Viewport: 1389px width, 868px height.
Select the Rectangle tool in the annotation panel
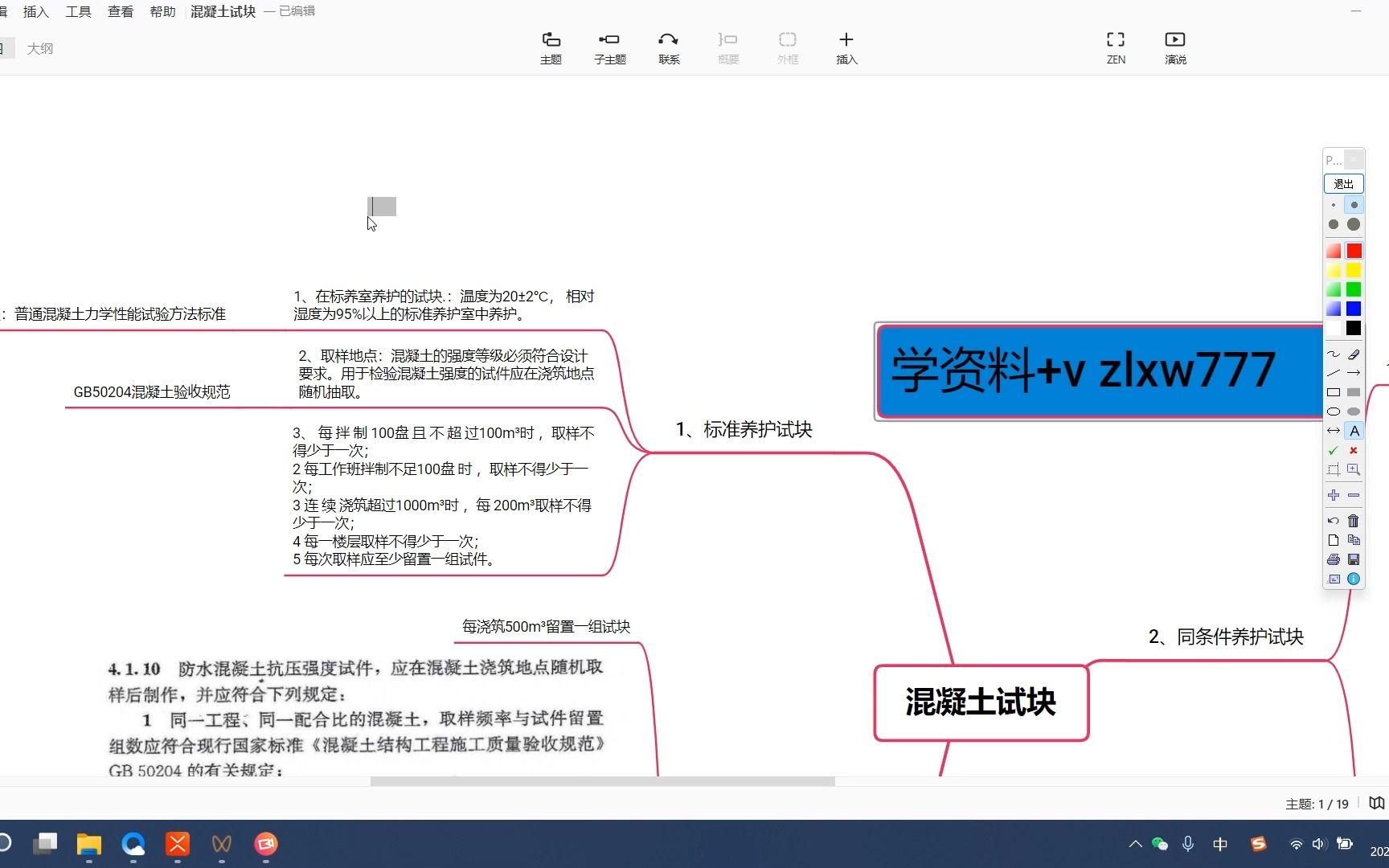(1334, 391)
